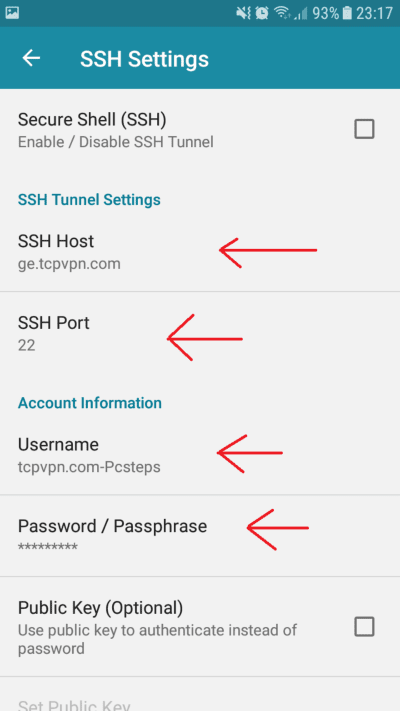Screen dimensions: 400x711
Task: Open the SSH Host setting
Action: coord(200,251)
